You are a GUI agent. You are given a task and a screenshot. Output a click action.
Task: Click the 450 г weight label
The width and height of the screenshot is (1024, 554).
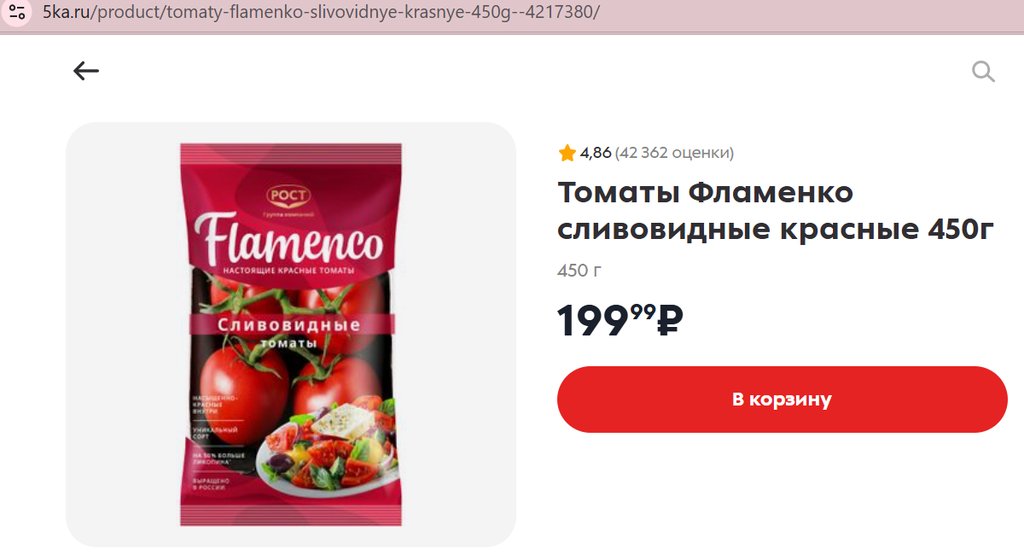pos(579,270)
